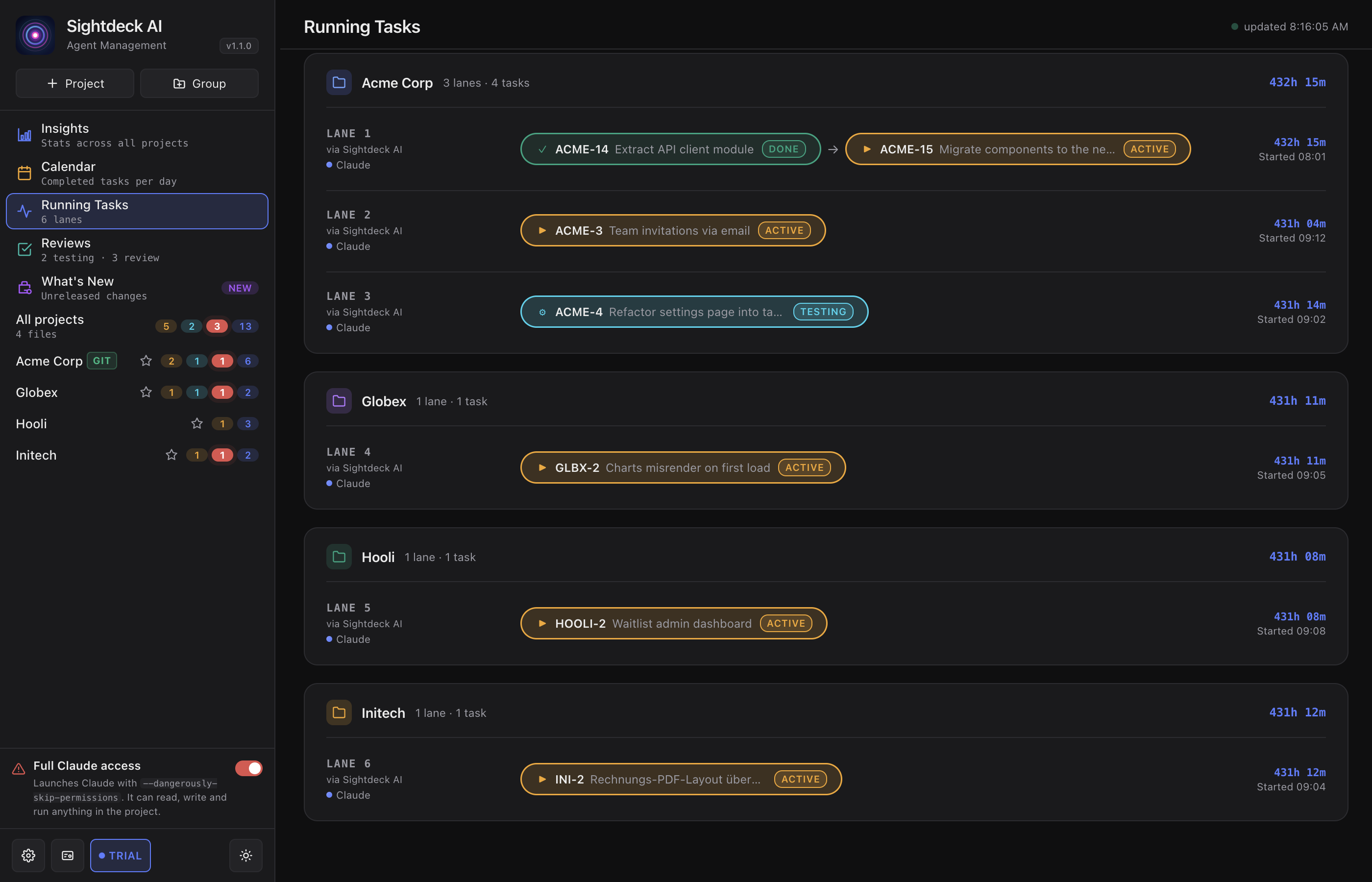Open INI-2 Rechnungs-PDF-Layout task
1372x882 pixels.
(681, 780)
